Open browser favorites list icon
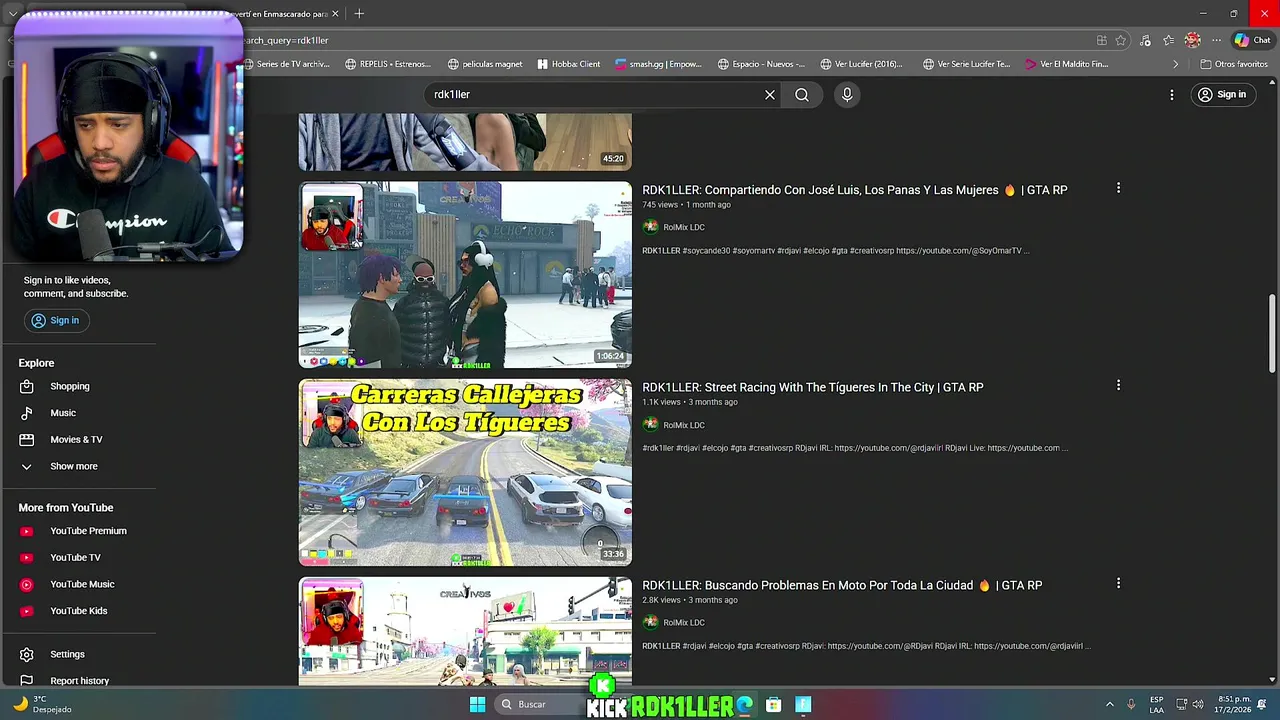Viewport: 1280px width, 720px height. pyautogui.click(x=1168, y=40)
